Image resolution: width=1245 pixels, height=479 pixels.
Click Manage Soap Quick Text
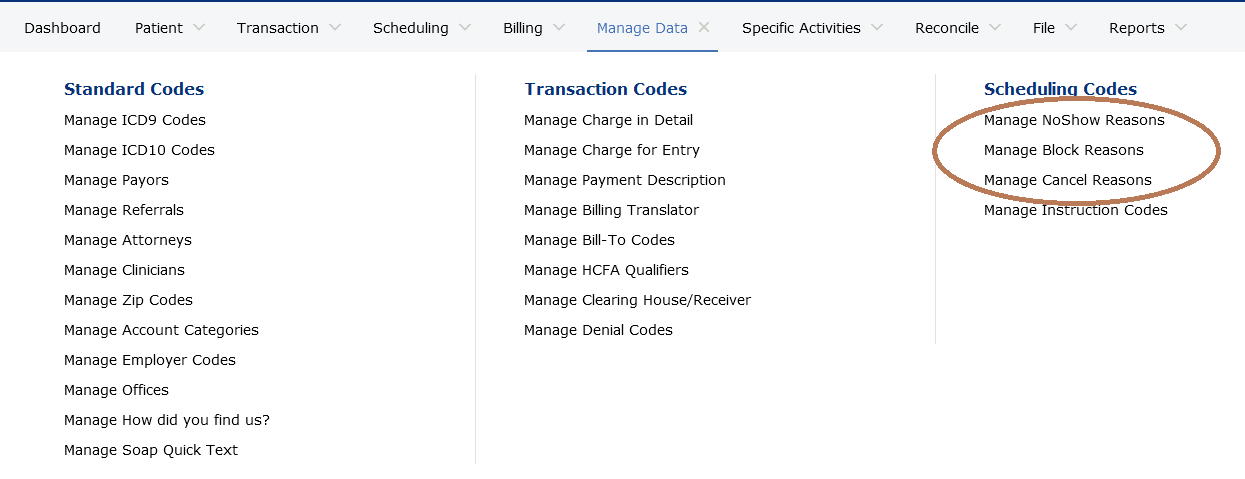[x=151, y=450]
